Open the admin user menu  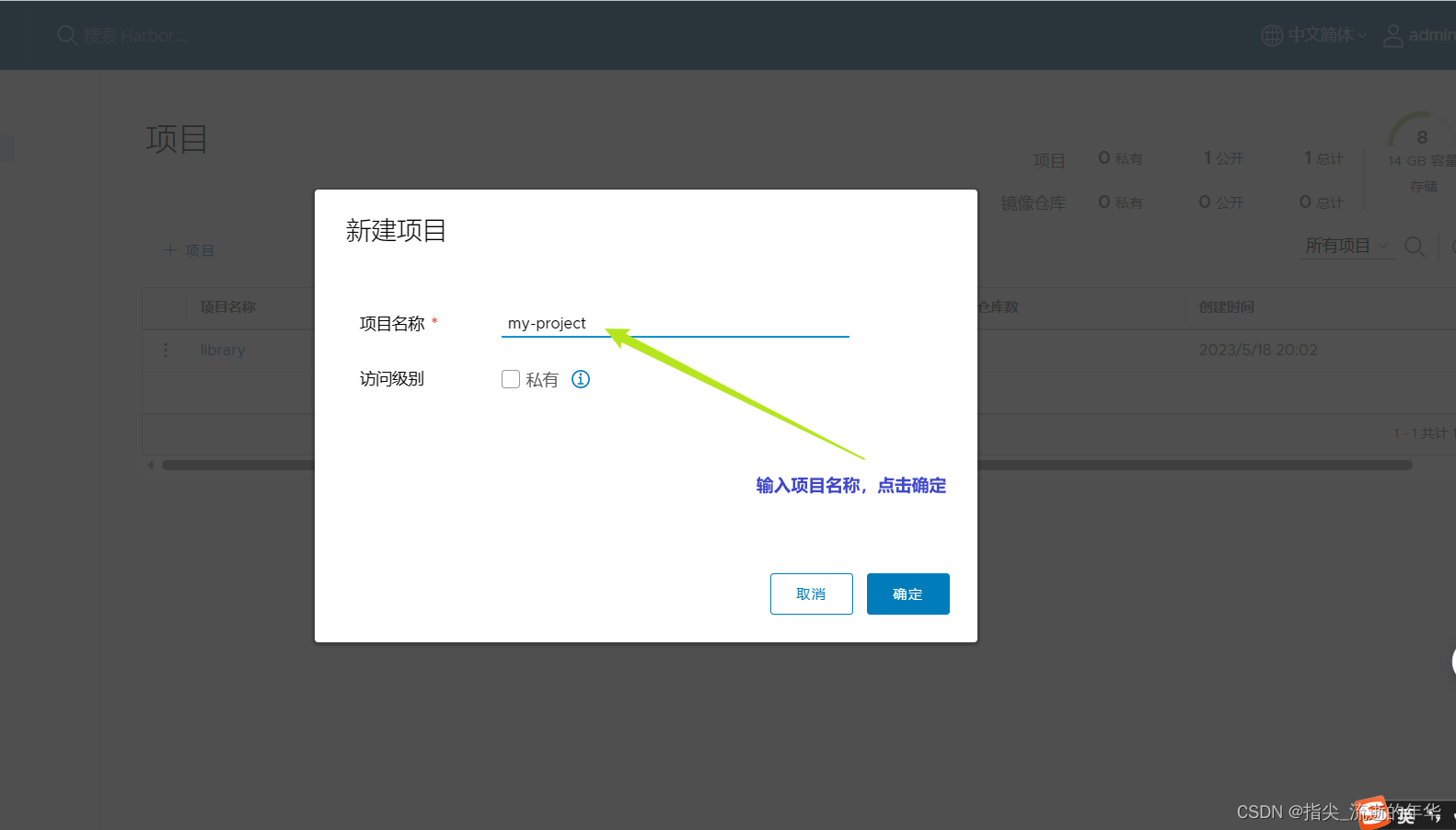[x=1431, y=35]
